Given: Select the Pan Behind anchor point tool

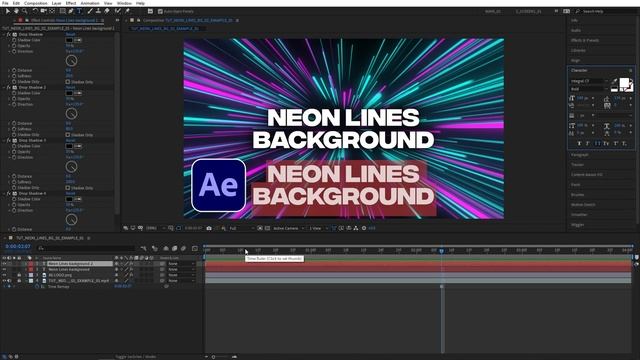Looking at the screenshot, I should 52,11.
